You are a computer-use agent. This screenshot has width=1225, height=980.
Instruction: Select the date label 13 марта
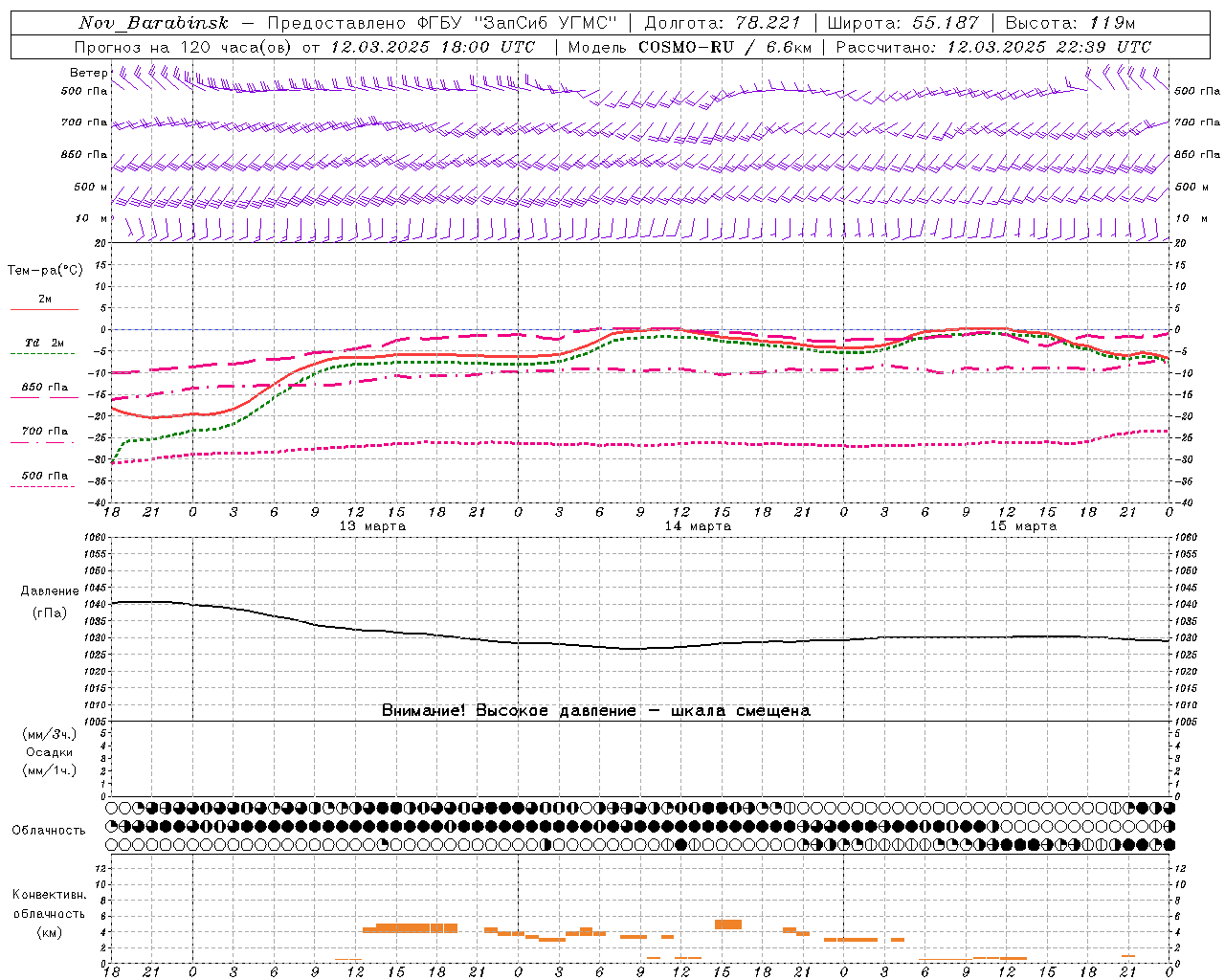pyautogui.click(x=372, y=526)
